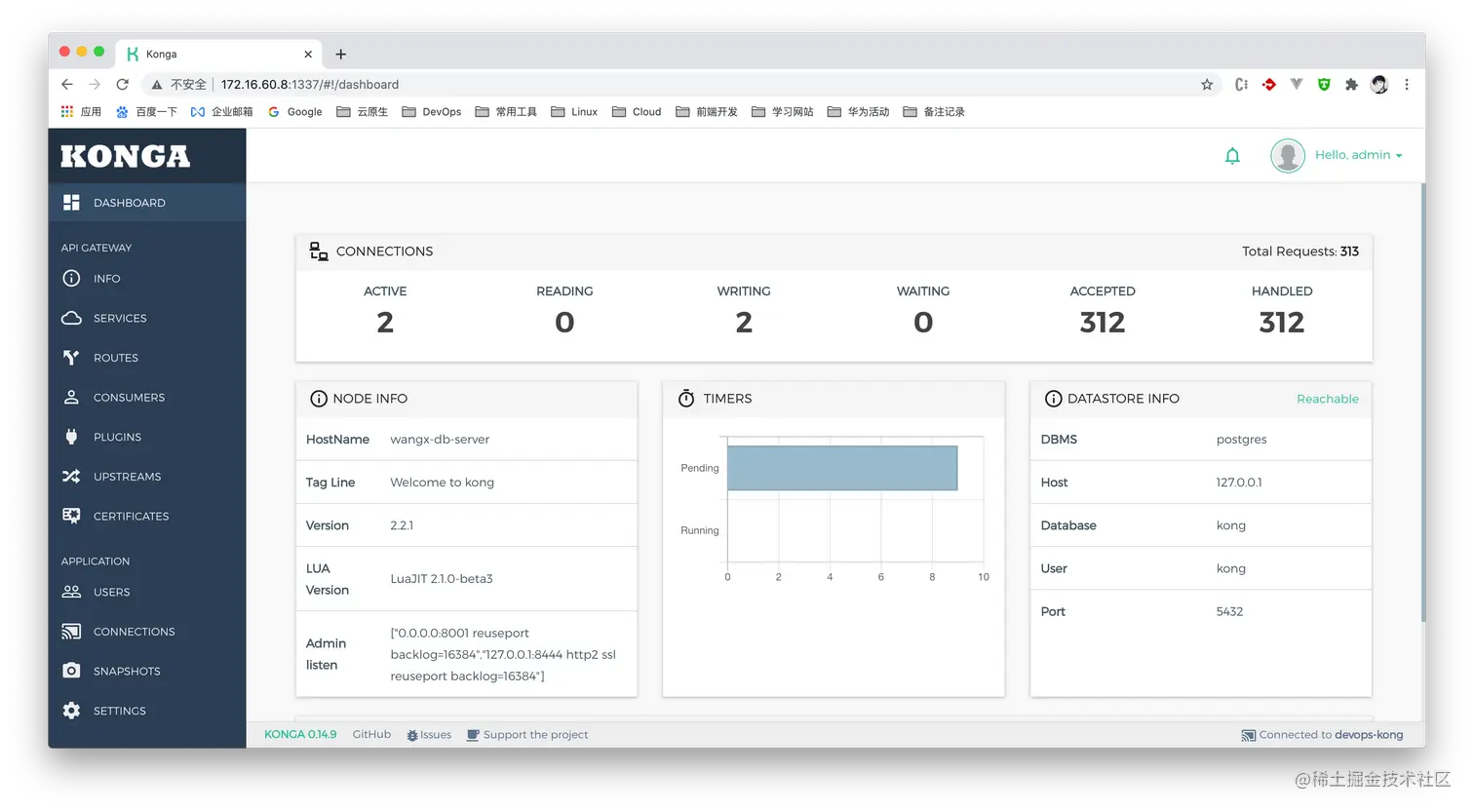Click the Reachable status text
This screenshot has height=812, width=1474.
click(1327, 399)
